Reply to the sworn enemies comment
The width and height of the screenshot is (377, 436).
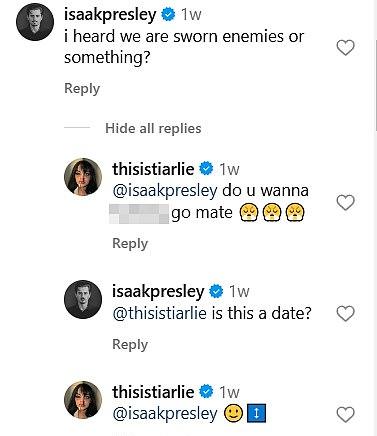pos(82,89)
